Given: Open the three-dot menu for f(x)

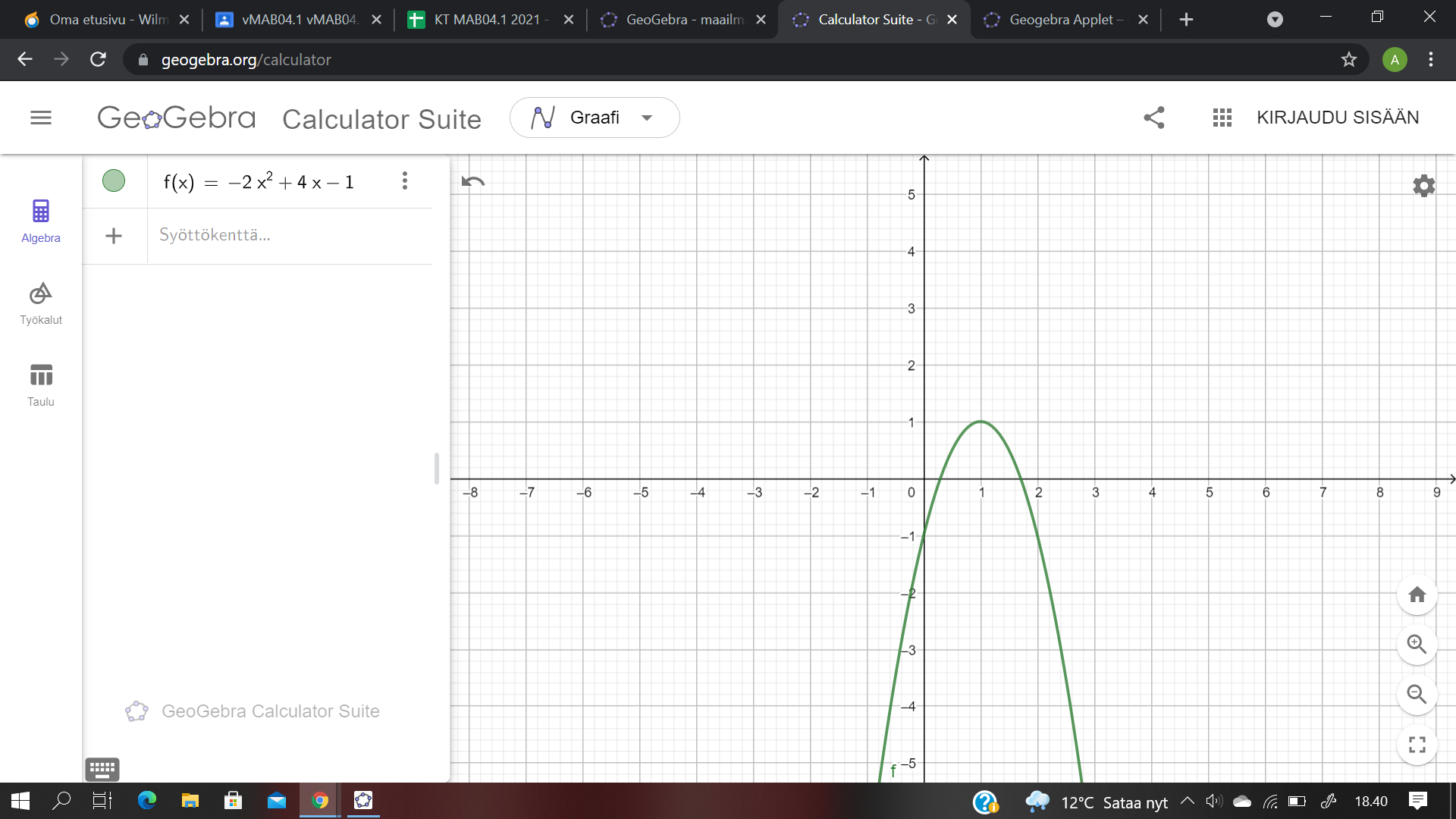Looking at the screenshot, I should (405, 180).
